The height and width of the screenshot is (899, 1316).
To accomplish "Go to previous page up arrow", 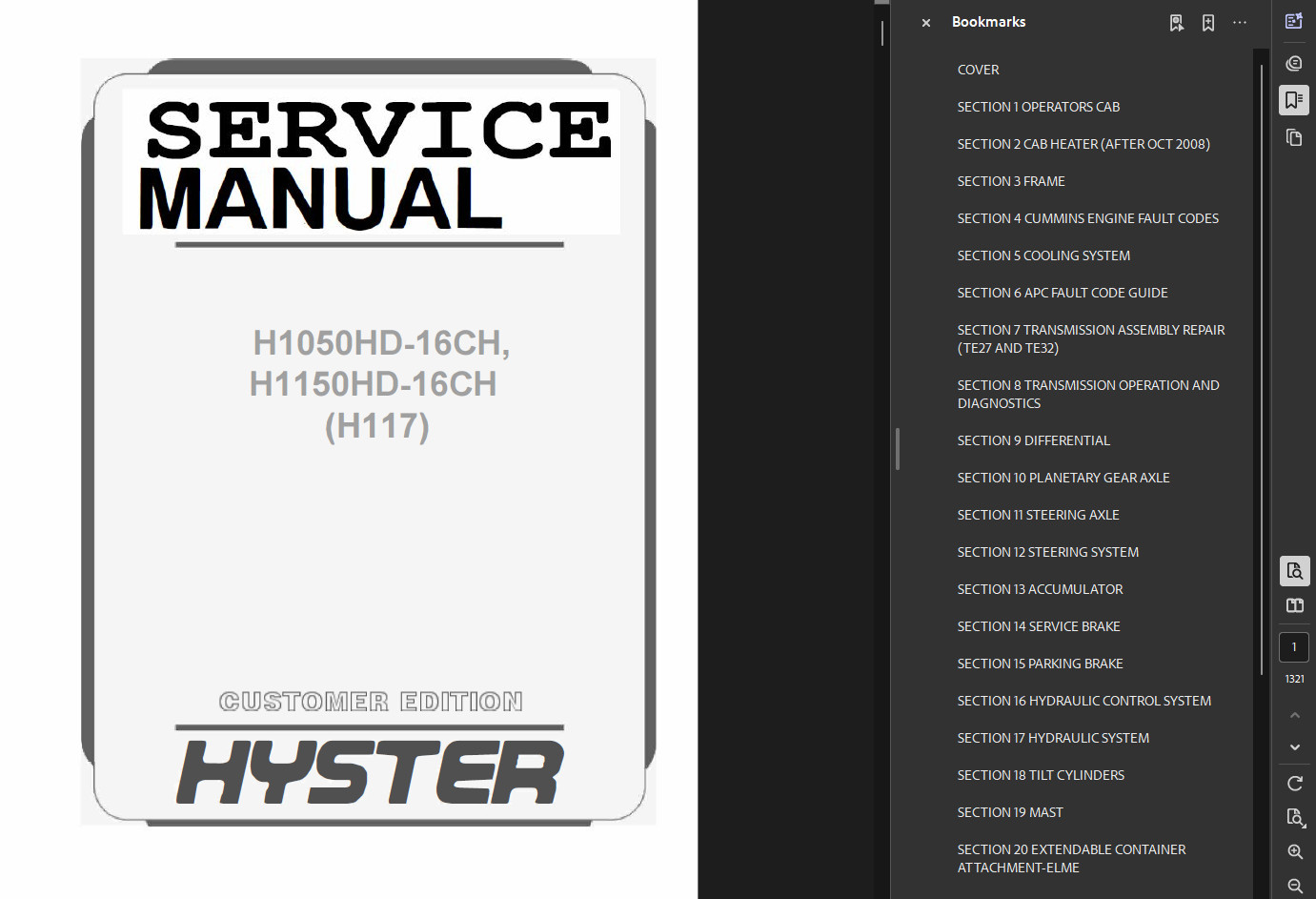I will 1294,715.
